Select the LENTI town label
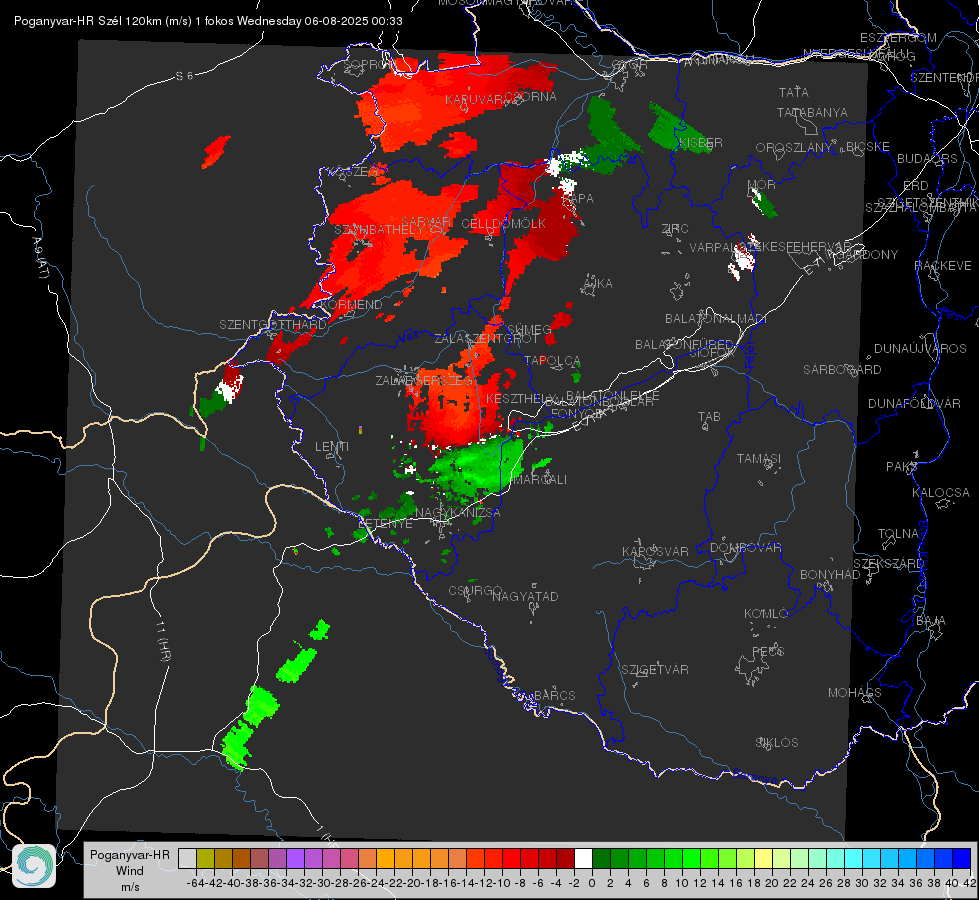Image resolution: width=979 pixels, height=900 pixels. 332,447
